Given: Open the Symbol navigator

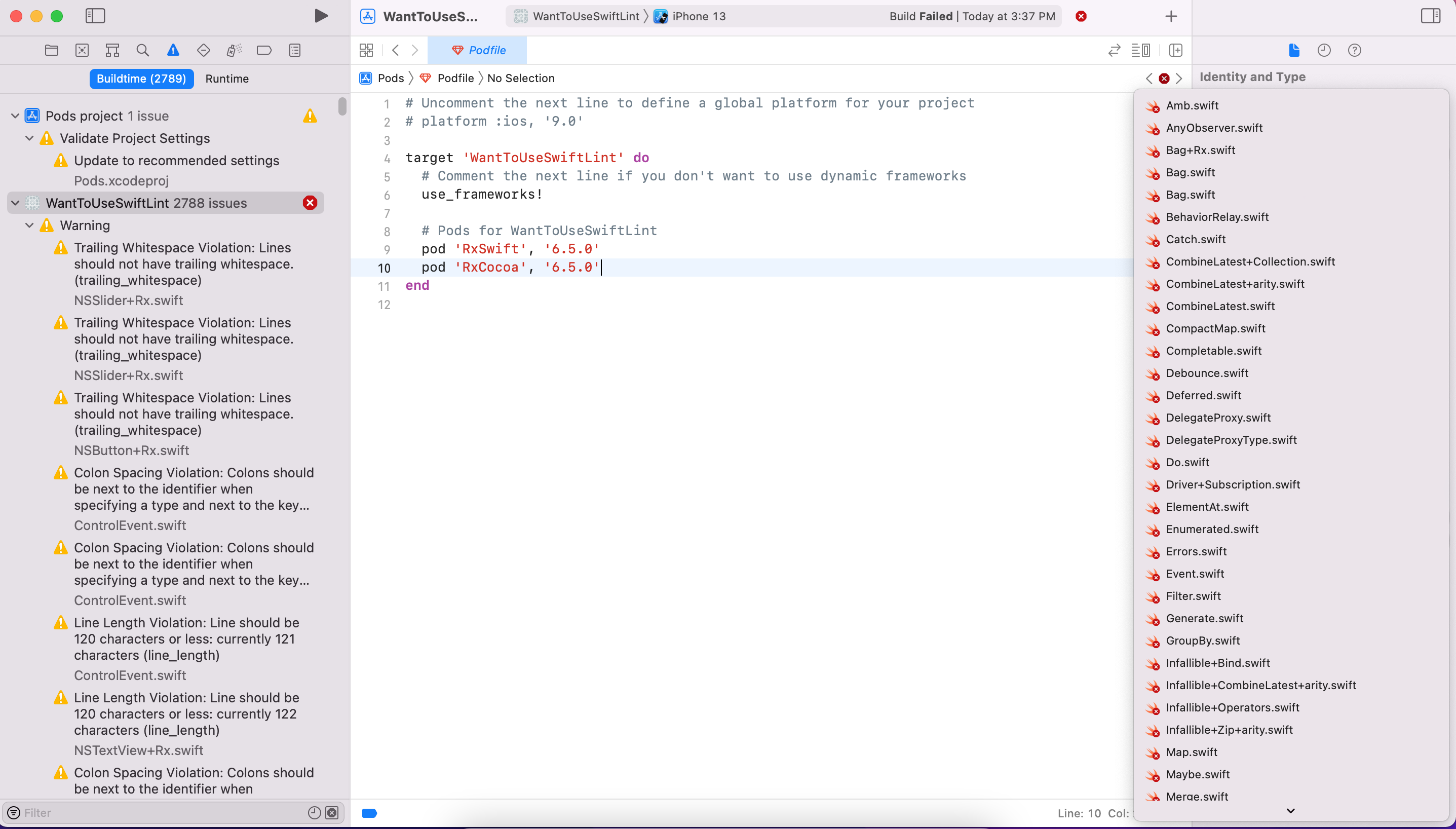Looking at the screenshot, I should pos(112,50).
